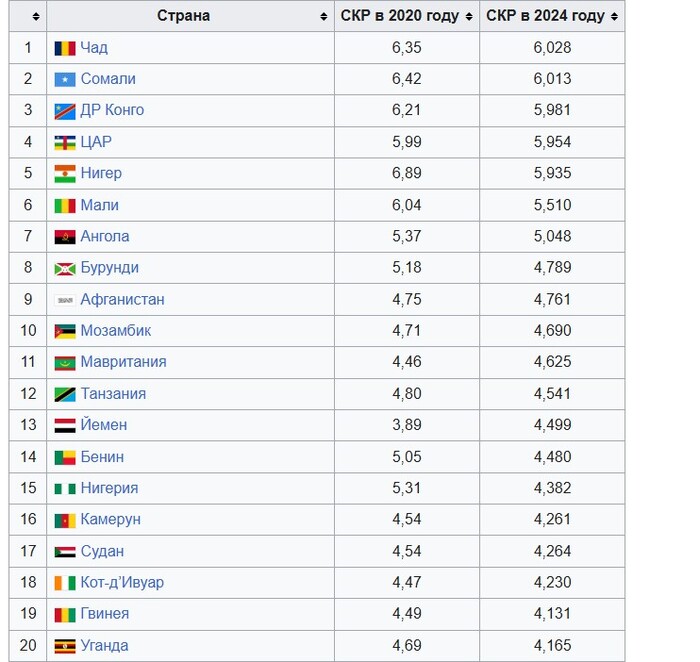Select the Мали 2024 value cell
The image size is (700, 662).
click(552, 205)
